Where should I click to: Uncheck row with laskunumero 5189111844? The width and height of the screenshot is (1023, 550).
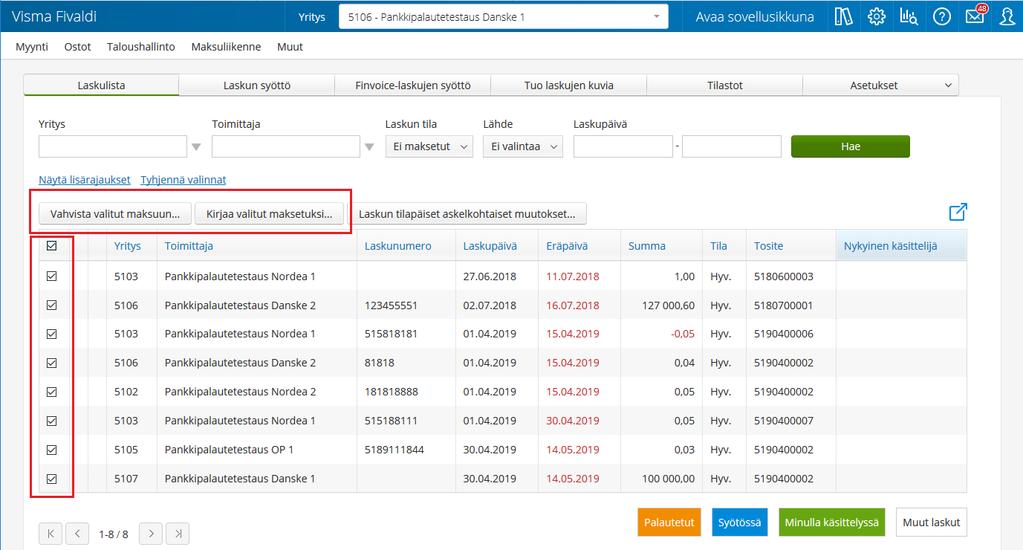click(x=52, y=450)
